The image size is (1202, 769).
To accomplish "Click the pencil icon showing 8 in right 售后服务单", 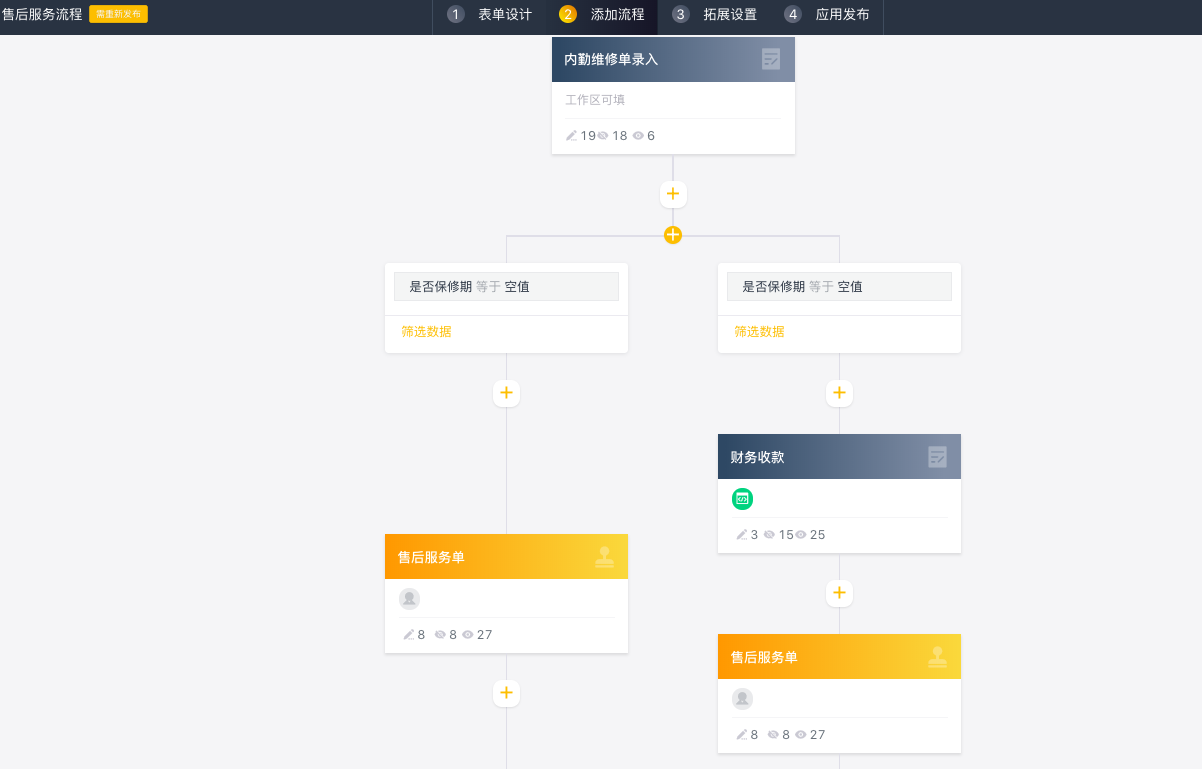I will [x=741, y=735].
